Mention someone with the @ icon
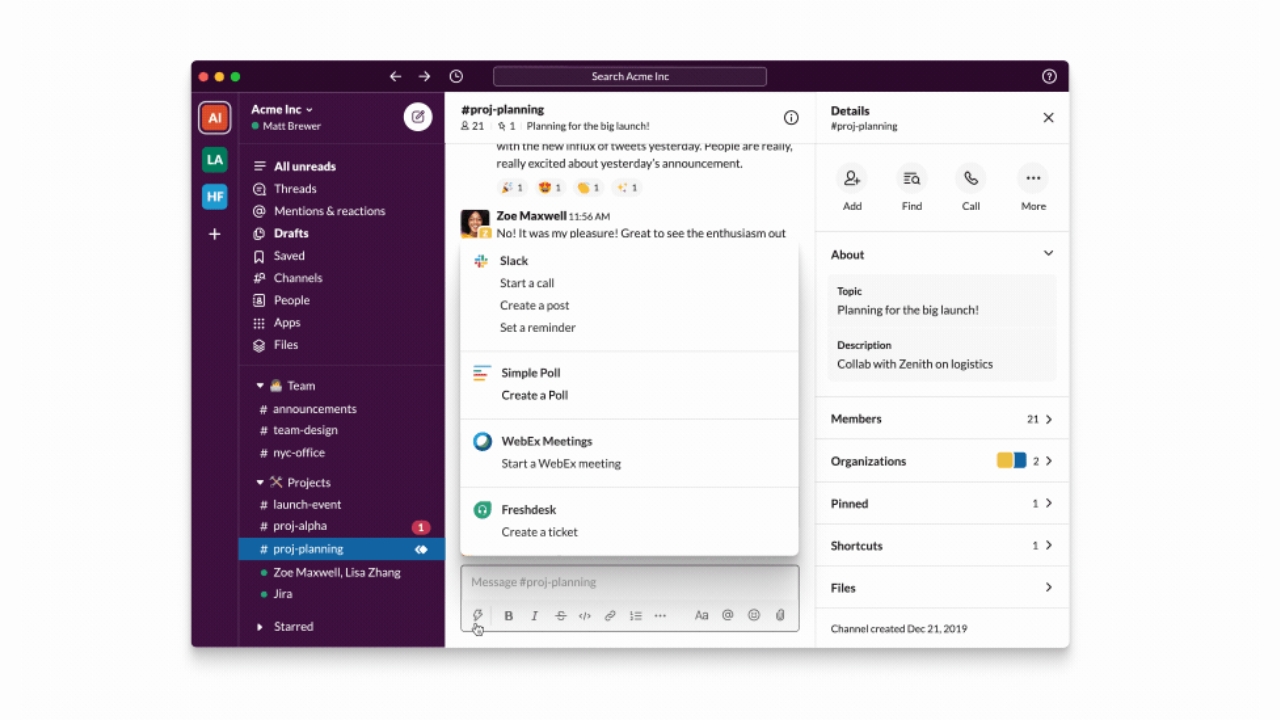The width and height of the screenshot is (1280, 720). point(728,616)
